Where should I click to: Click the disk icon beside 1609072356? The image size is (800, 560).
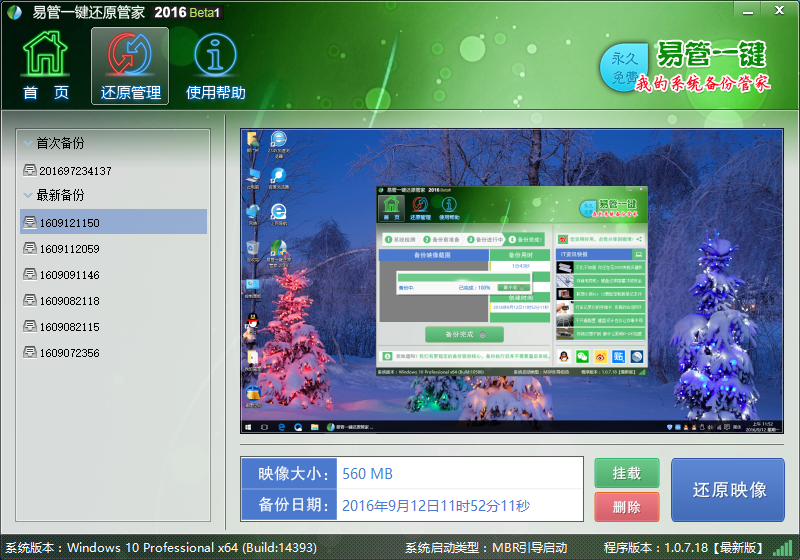click(30, 352)
